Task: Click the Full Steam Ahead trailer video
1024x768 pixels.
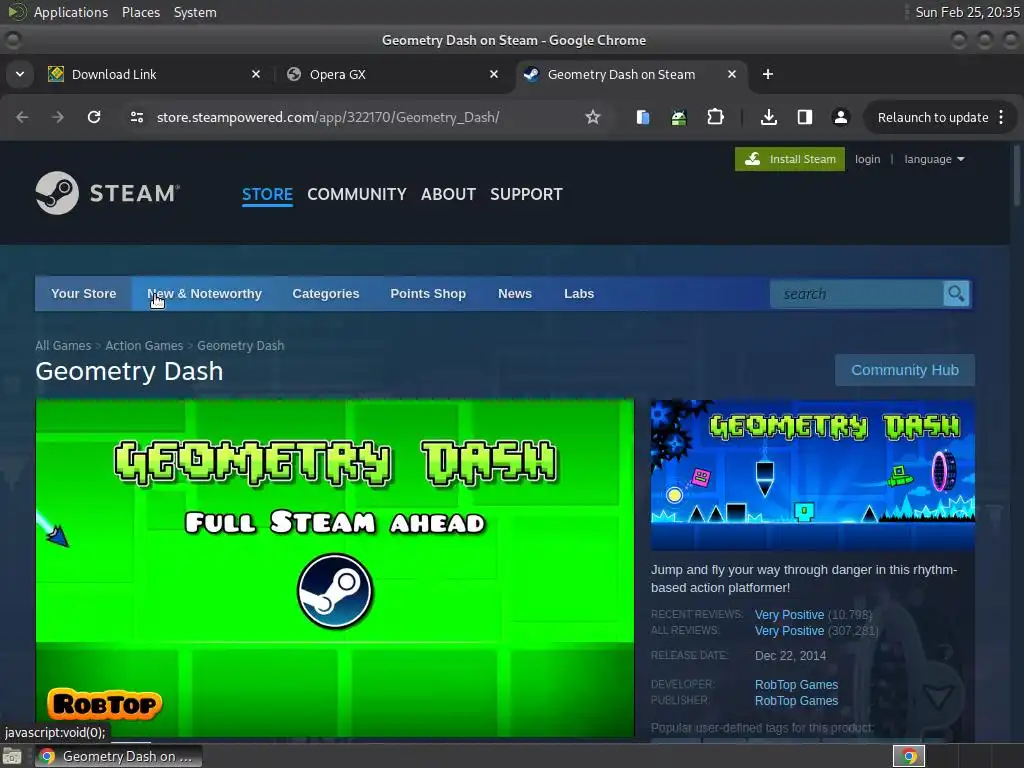Action: tap(335, 568)
